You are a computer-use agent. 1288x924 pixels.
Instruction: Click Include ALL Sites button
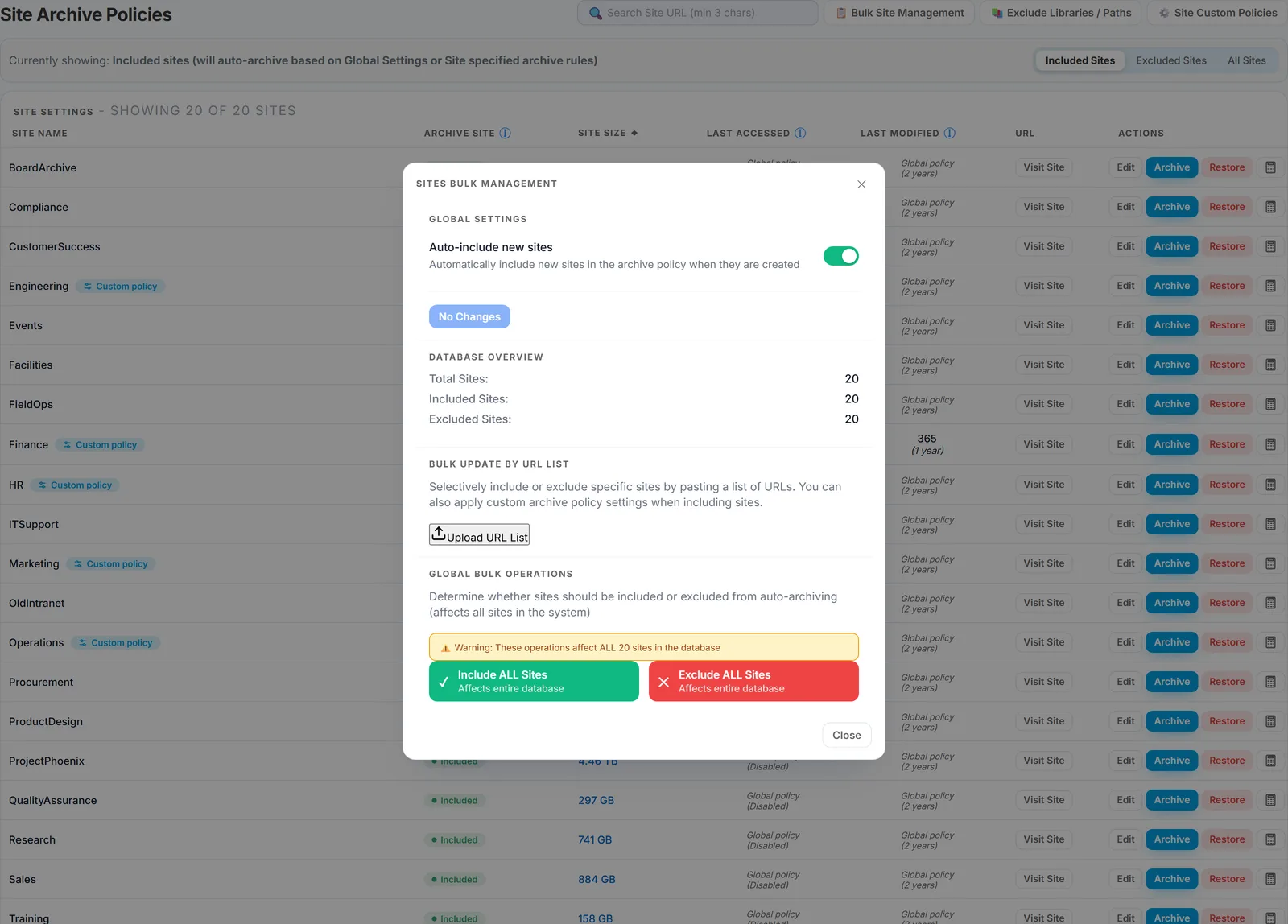[534, 681]
